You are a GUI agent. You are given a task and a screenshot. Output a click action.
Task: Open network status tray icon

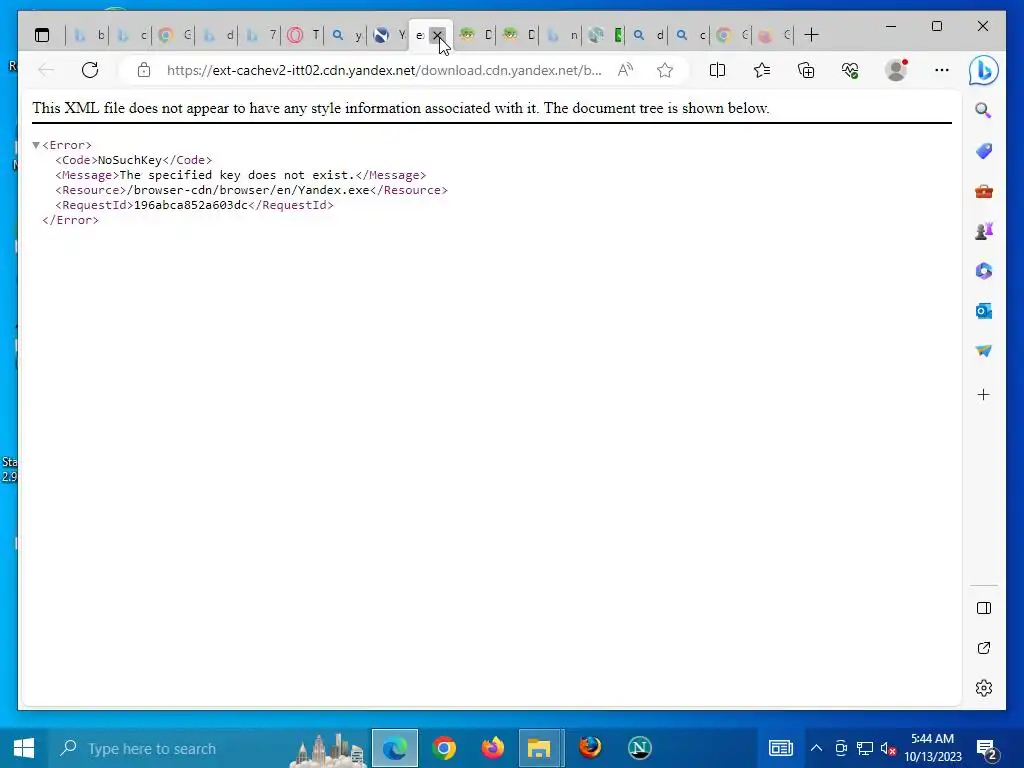[865, 748]
